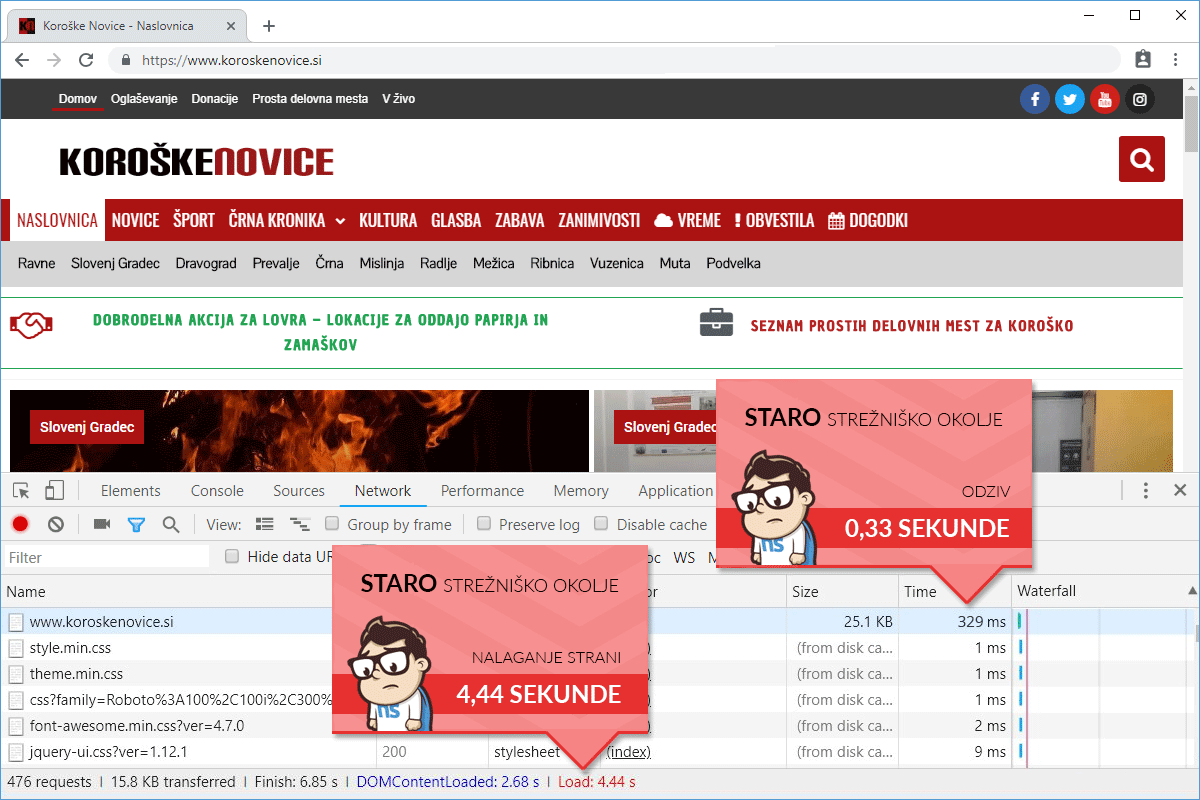This screenshot has height=800, width=1200.
Task: Open the Prosta delovna mesta link
Action: coord(310,99)
